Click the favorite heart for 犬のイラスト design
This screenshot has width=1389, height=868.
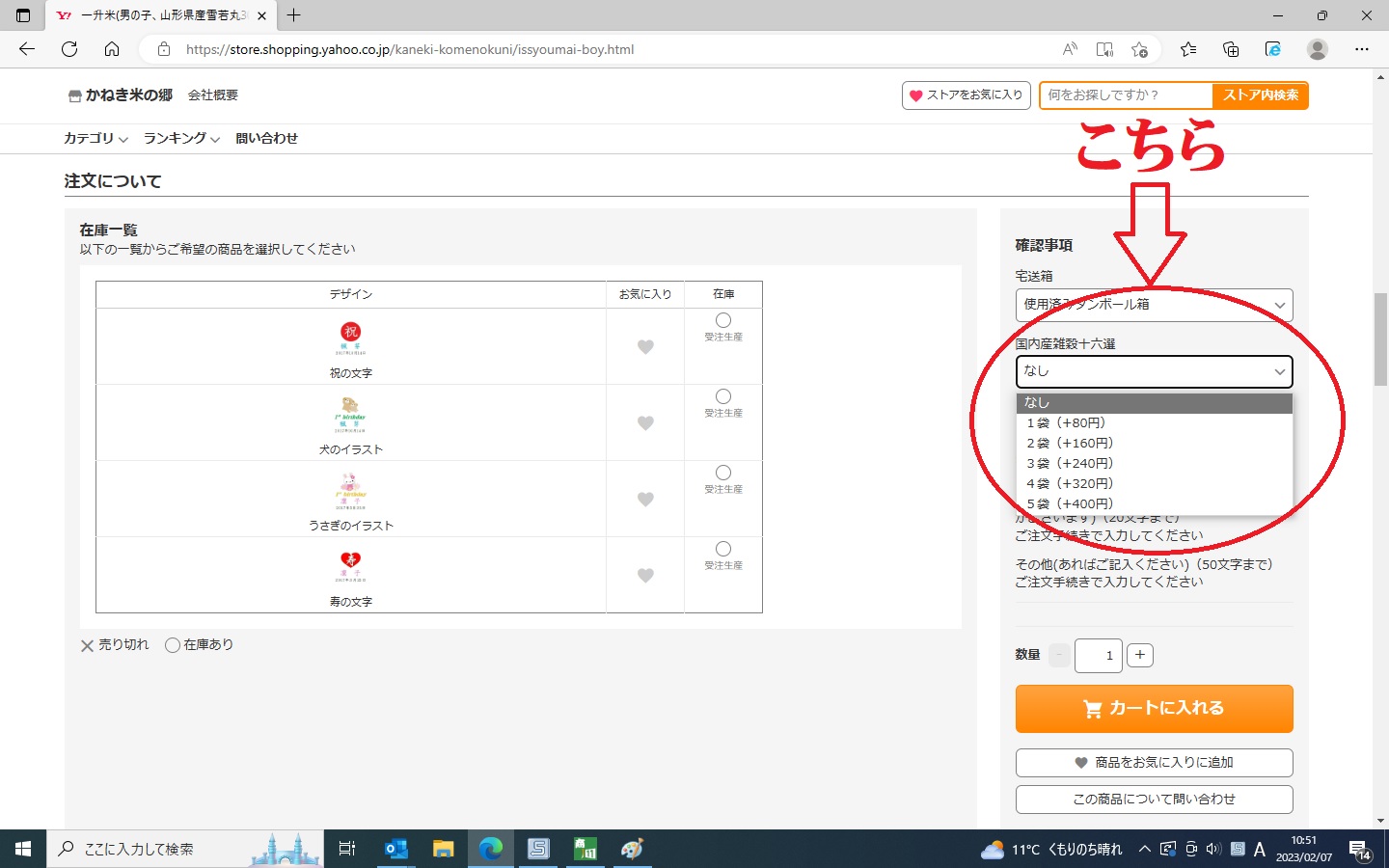tap(645, 423)
